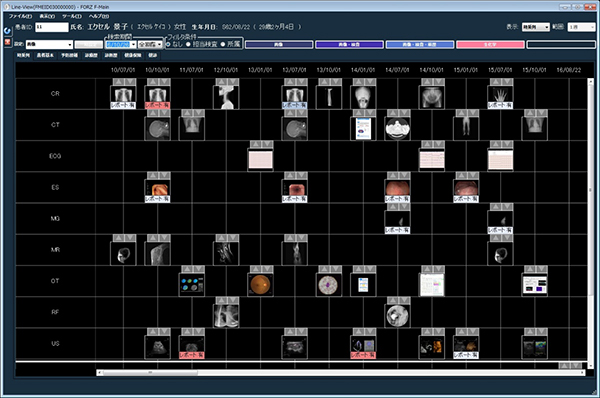Open the OT 13/01/01 fundus photo thumbnail

click(x=260, y=285)
